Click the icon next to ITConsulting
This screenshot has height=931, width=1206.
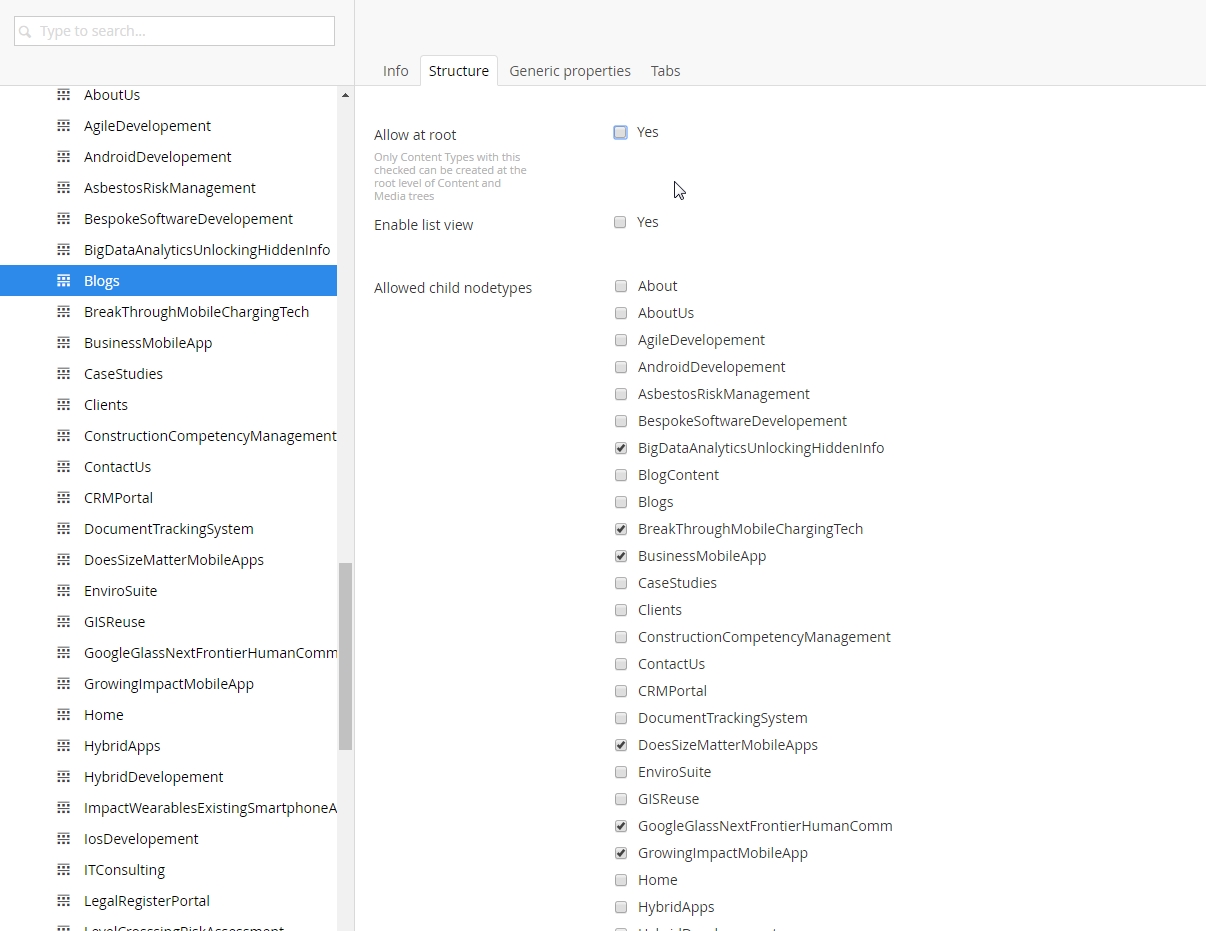[63, 870]
